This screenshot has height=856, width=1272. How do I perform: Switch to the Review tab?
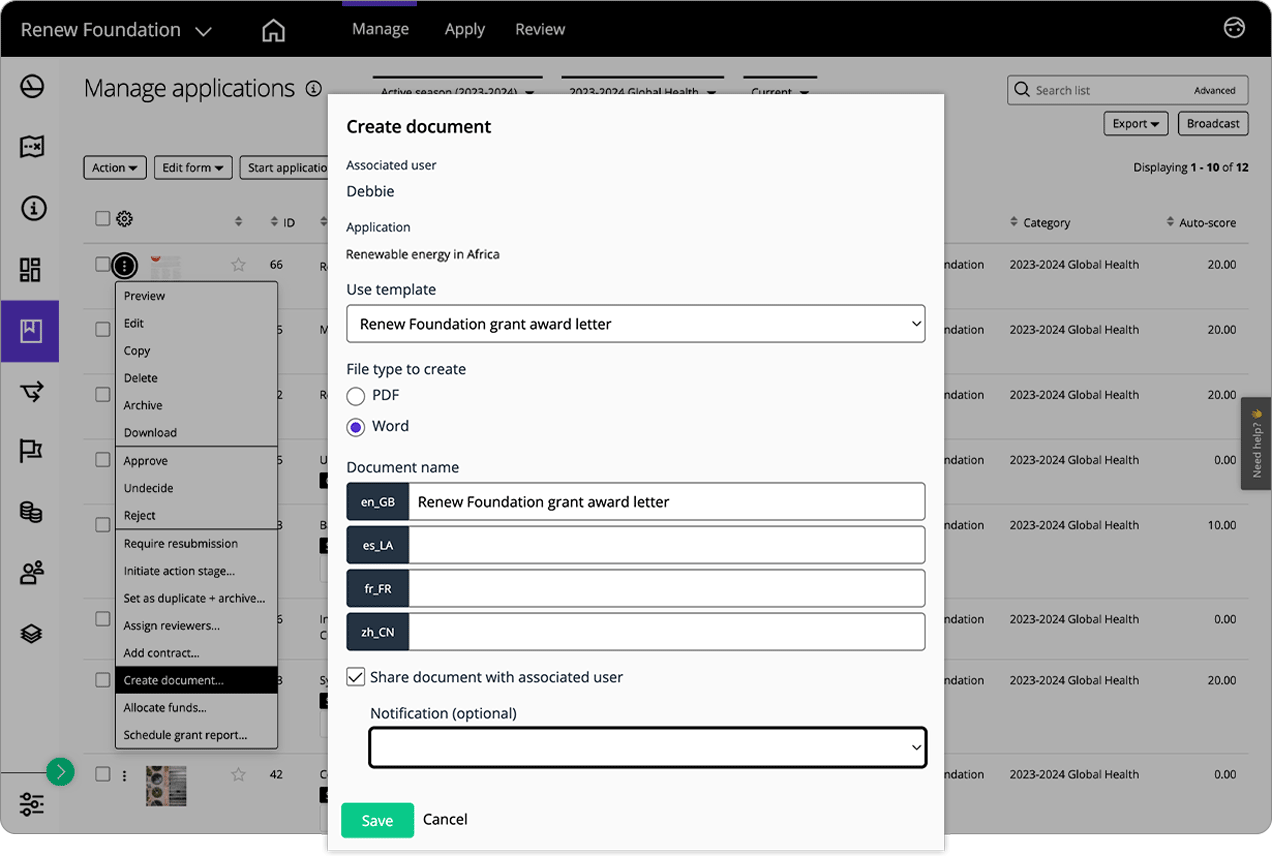540,29
